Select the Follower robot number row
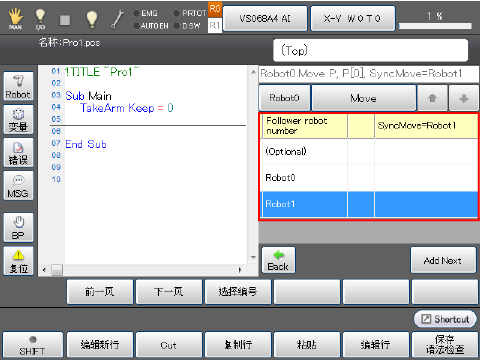Screen dimensions: 480x360 (x=369, y=126)
